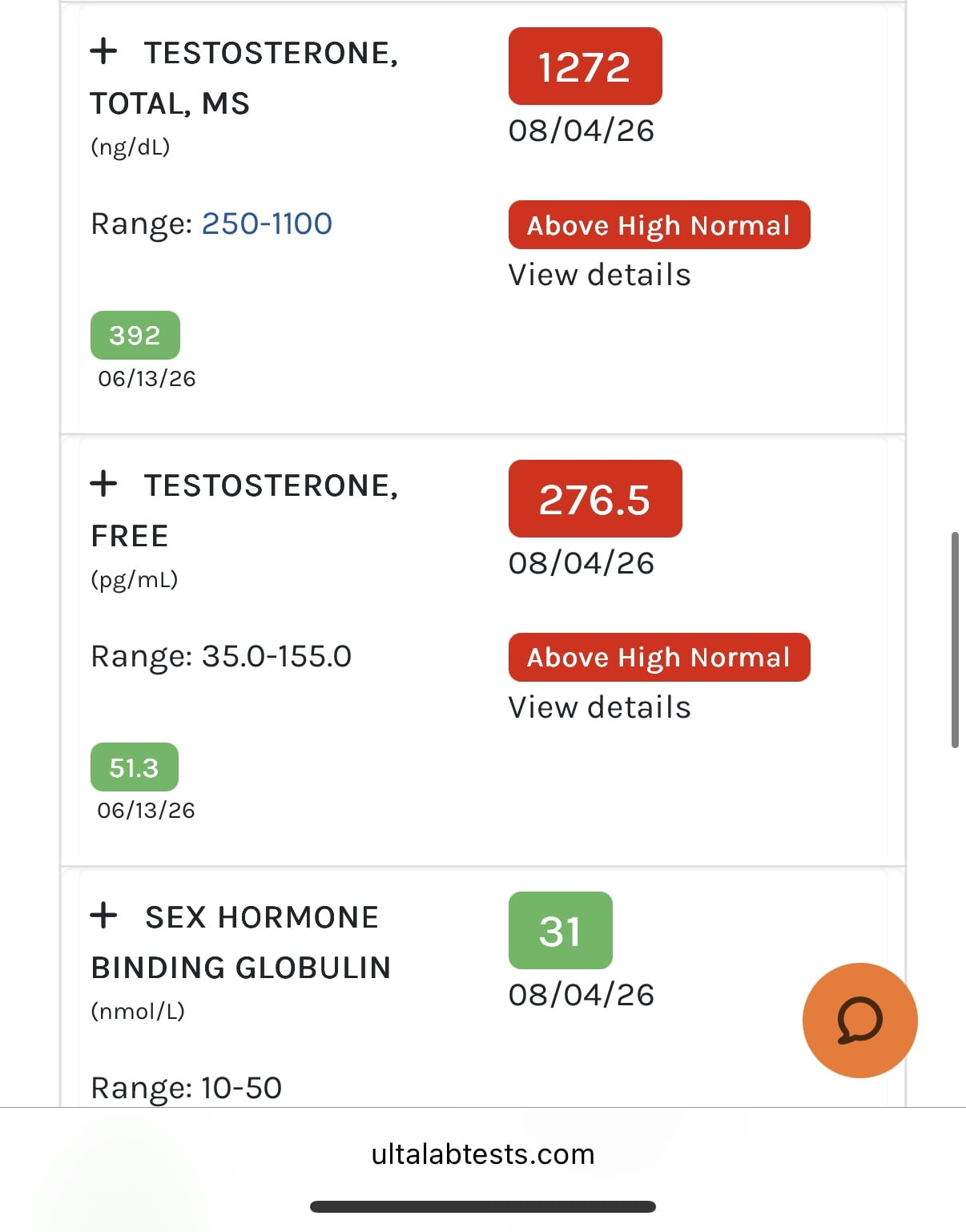Expand Sex Hormone Binding Globulin plus icon

tap(103, 915)
